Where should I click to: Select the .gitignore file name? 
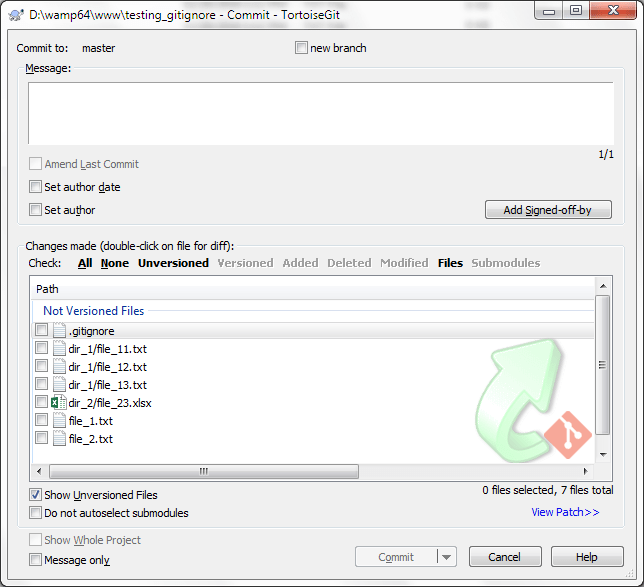pyautogui.click(x=92, y=331)
